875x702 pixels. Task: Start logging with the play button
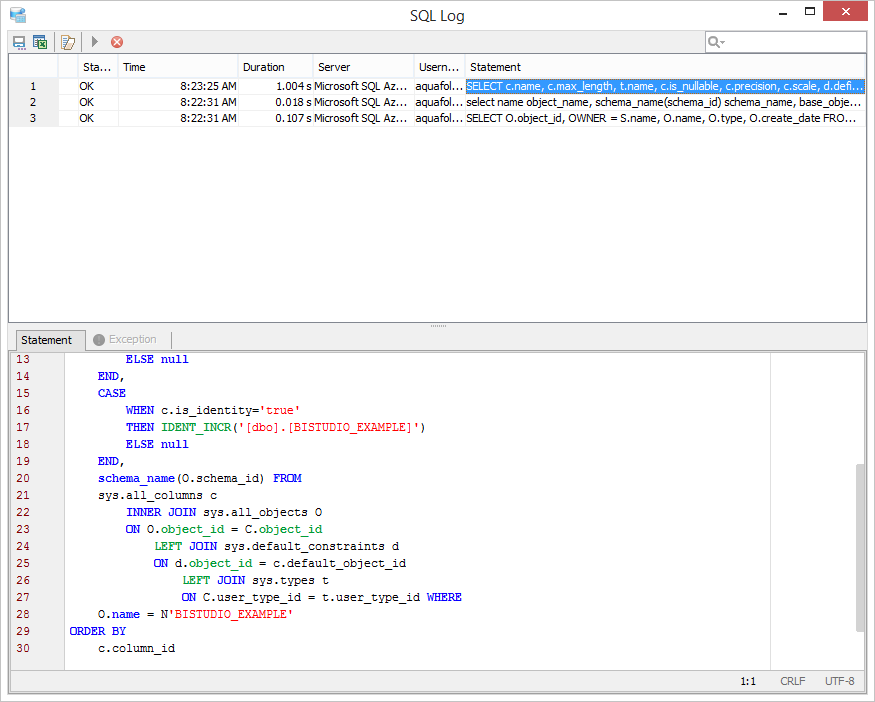pyautogui.click(x=94, y=42)
